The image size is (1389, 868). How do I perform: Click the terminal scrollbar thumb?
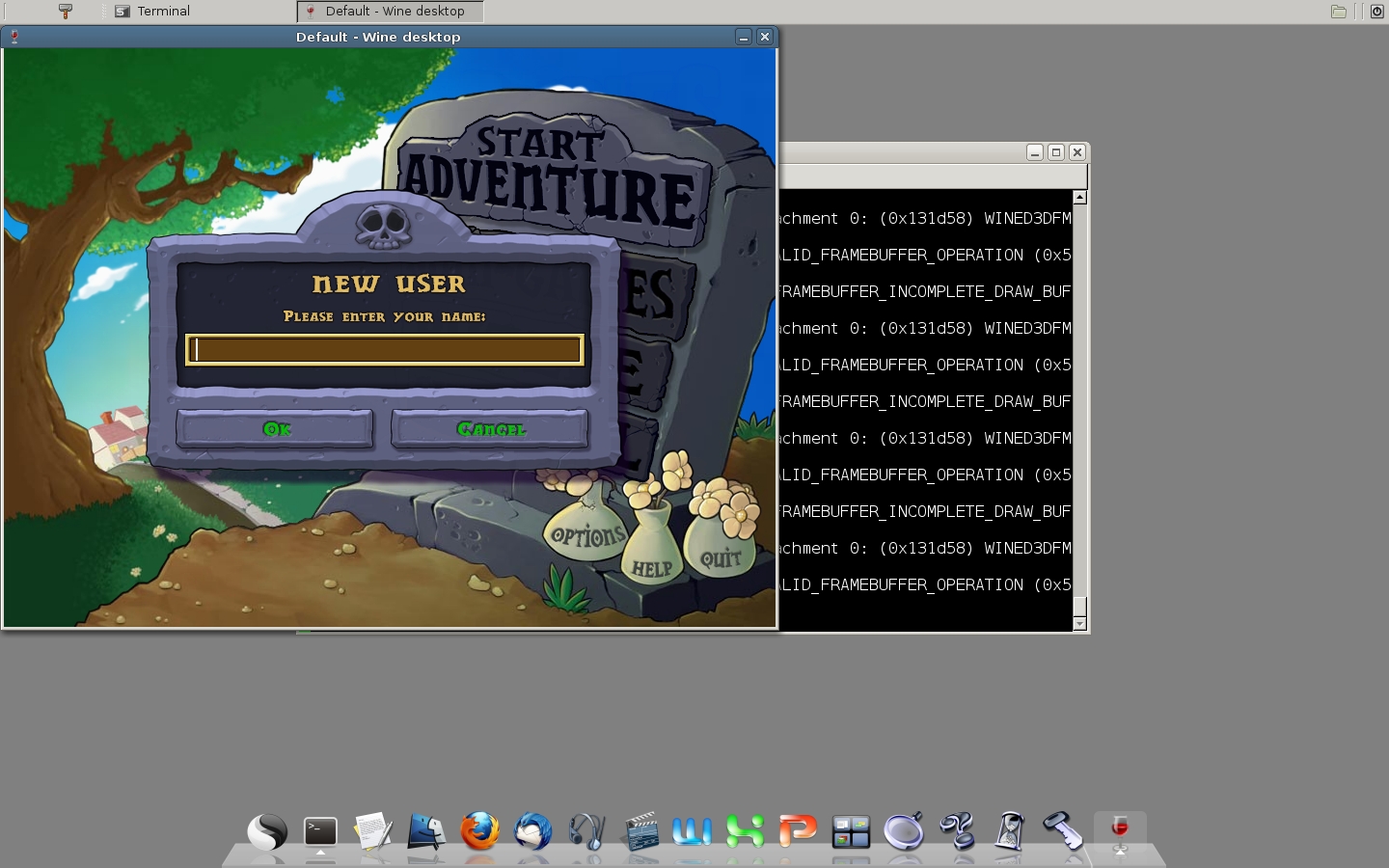tap(1080, 607)
